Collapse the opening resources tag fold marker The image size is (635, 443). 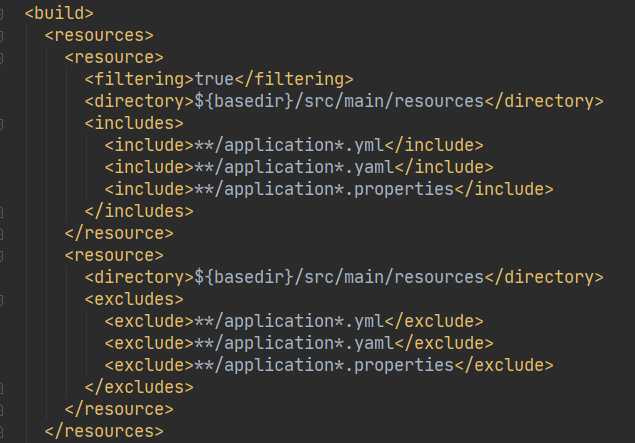pyautogui.click(x=1, y=36)
